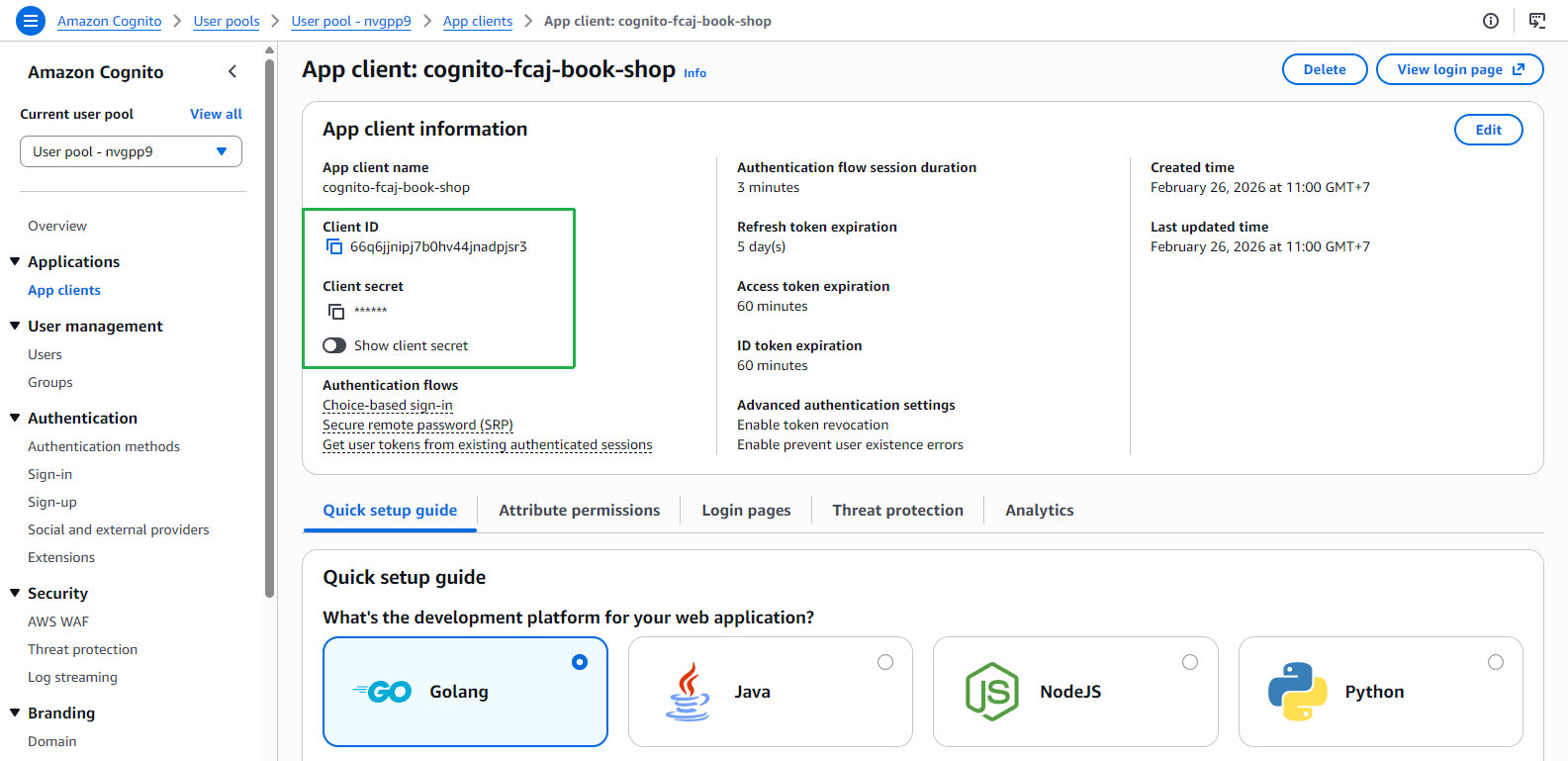Select App clients in sidebar
Screen dimensions: 1568x761
[64, 290]
